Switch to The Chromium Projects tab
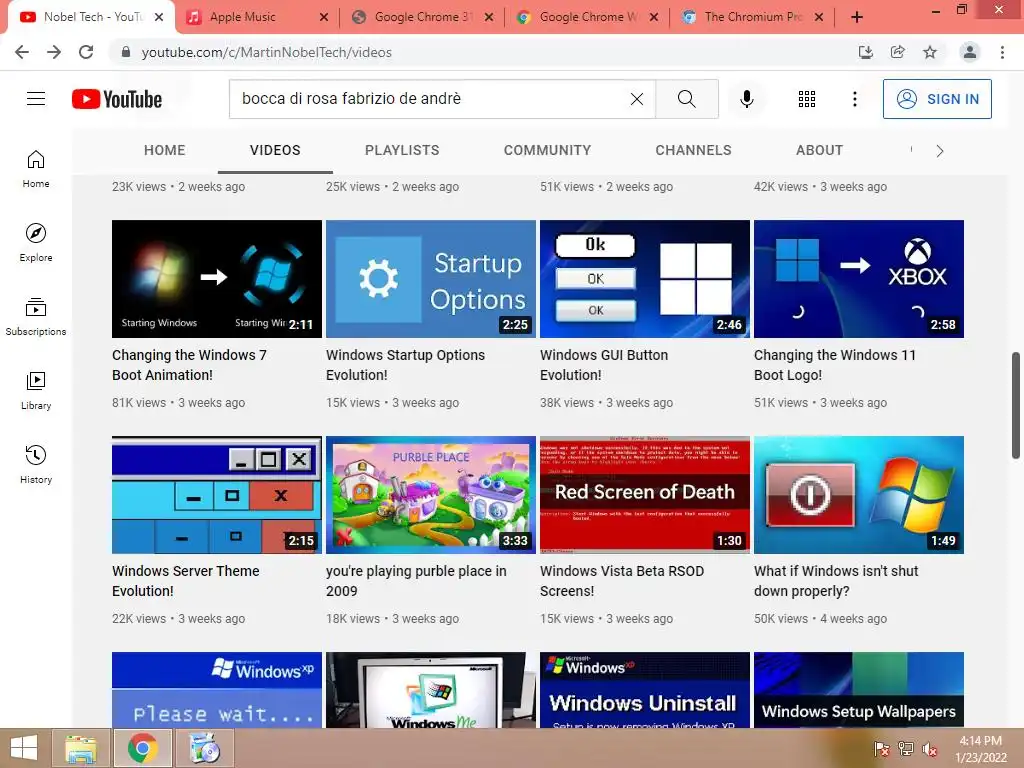This screenshot has height=768, width=1024. coord(752,17)
